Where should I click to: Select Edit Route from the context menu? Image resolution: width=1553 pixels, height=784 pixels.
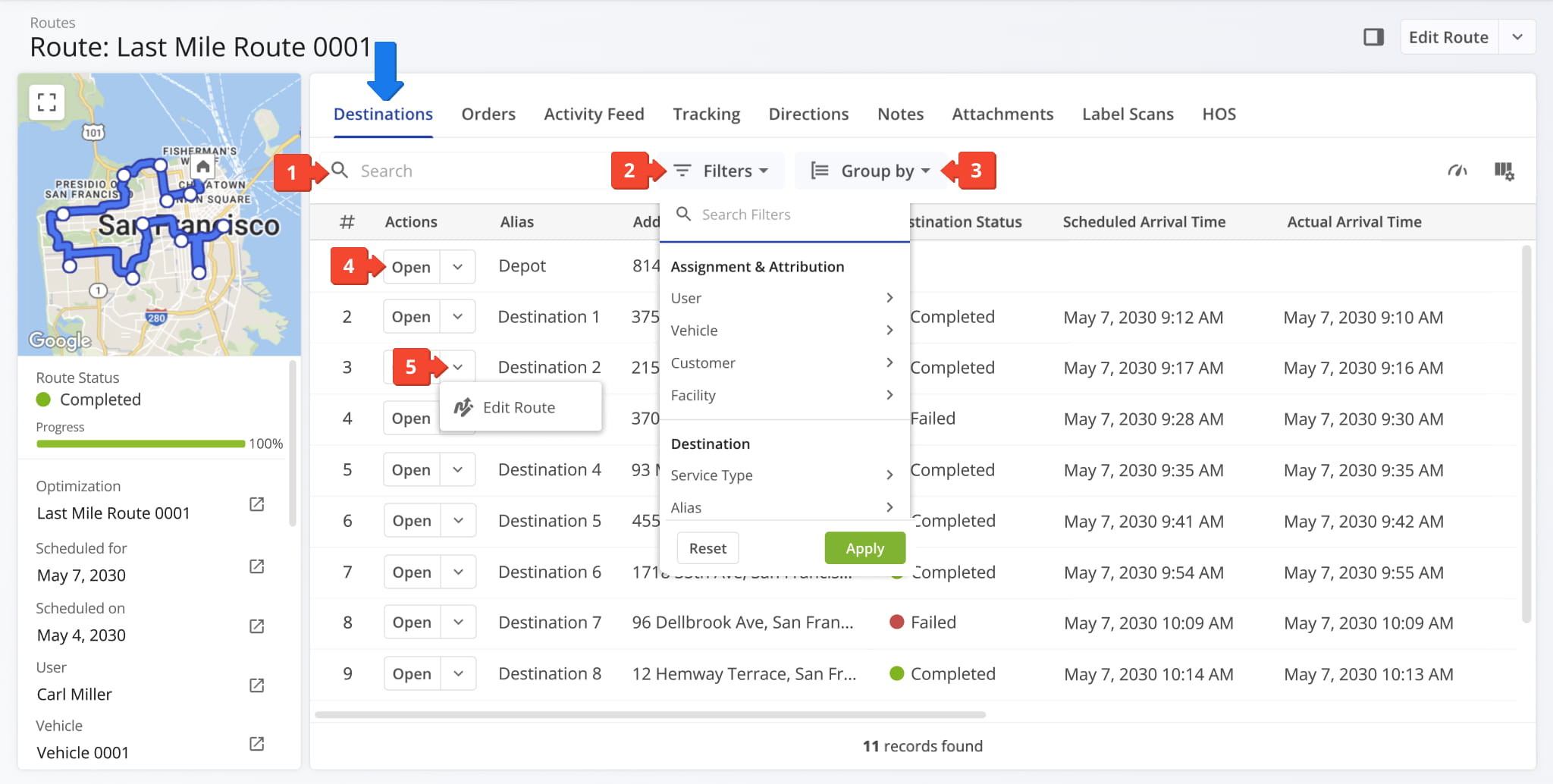coord(519,408)
